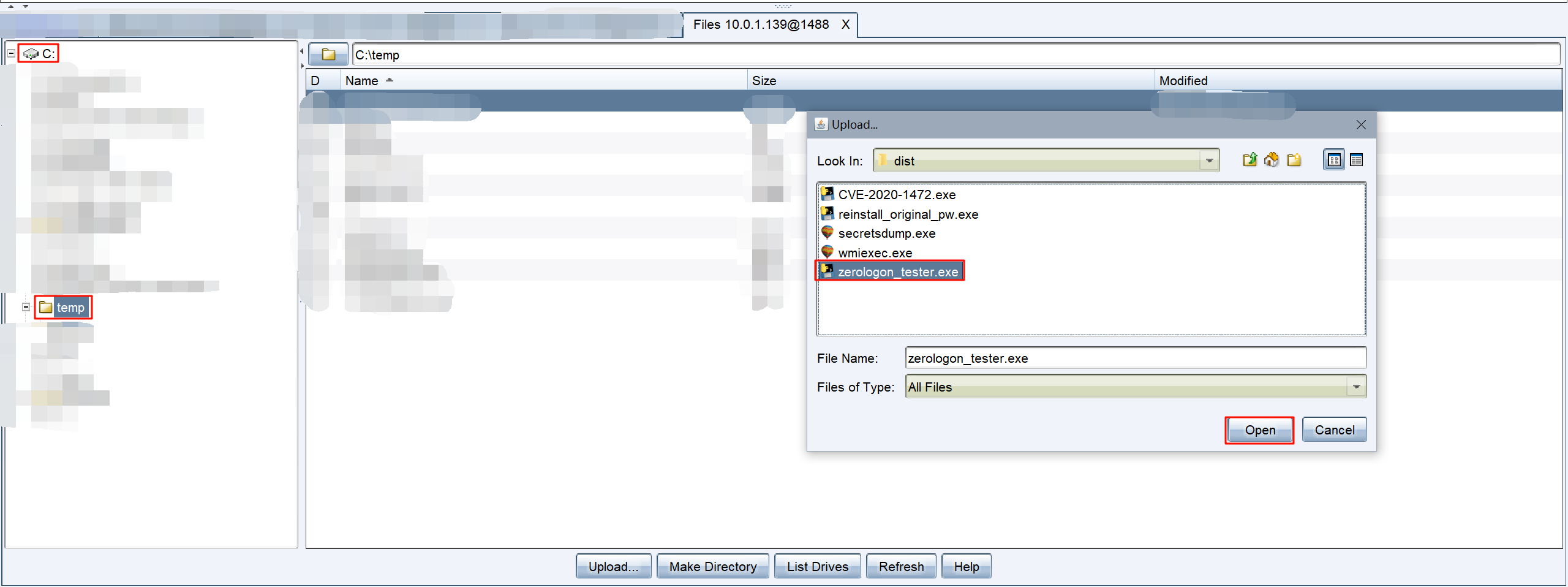This screenshot has width=1568, height=587.
Task: Click the Make Directory button
Action: tap(712, 567)
